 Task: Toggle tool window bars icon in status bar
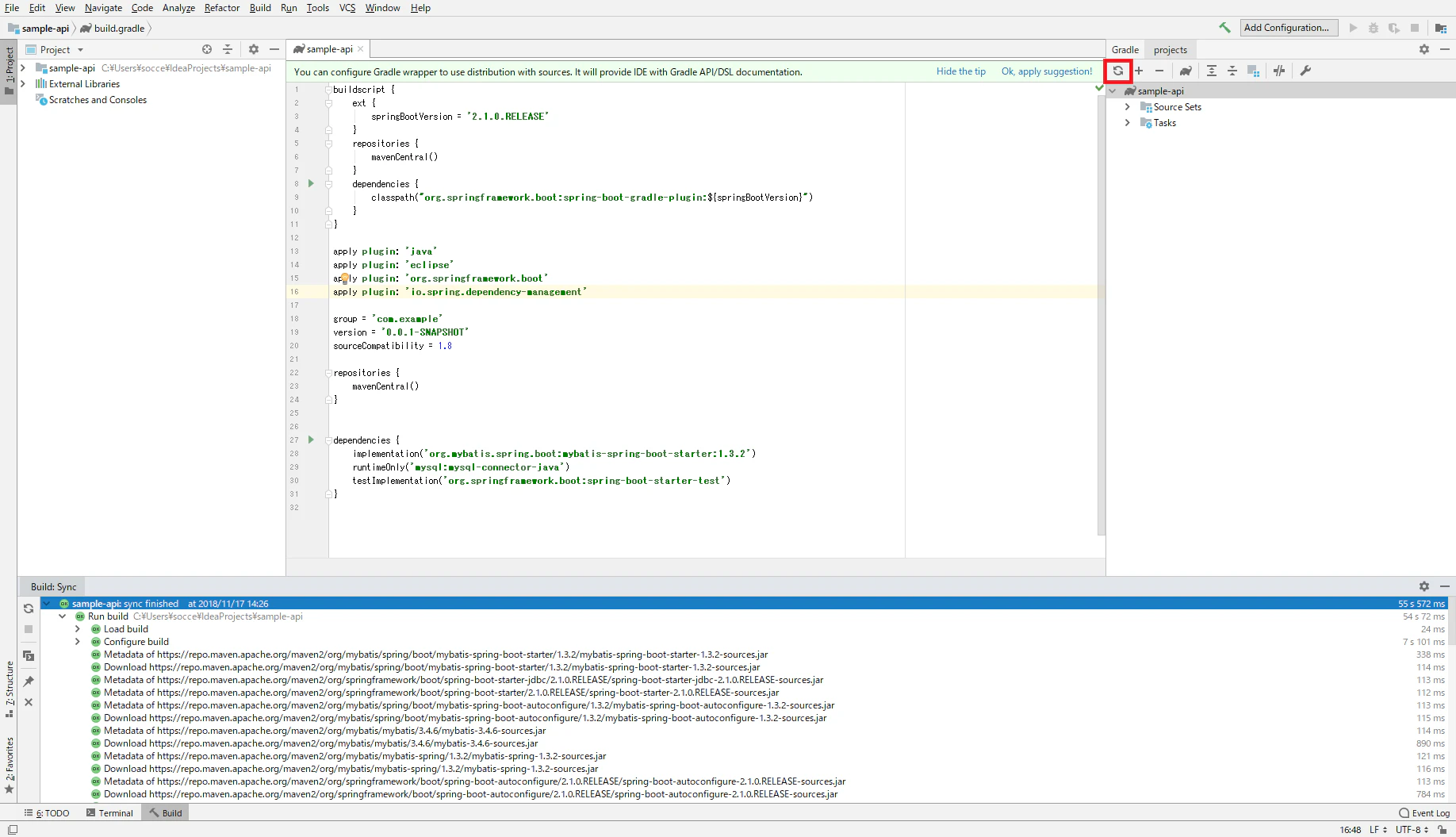pos(13,830)
